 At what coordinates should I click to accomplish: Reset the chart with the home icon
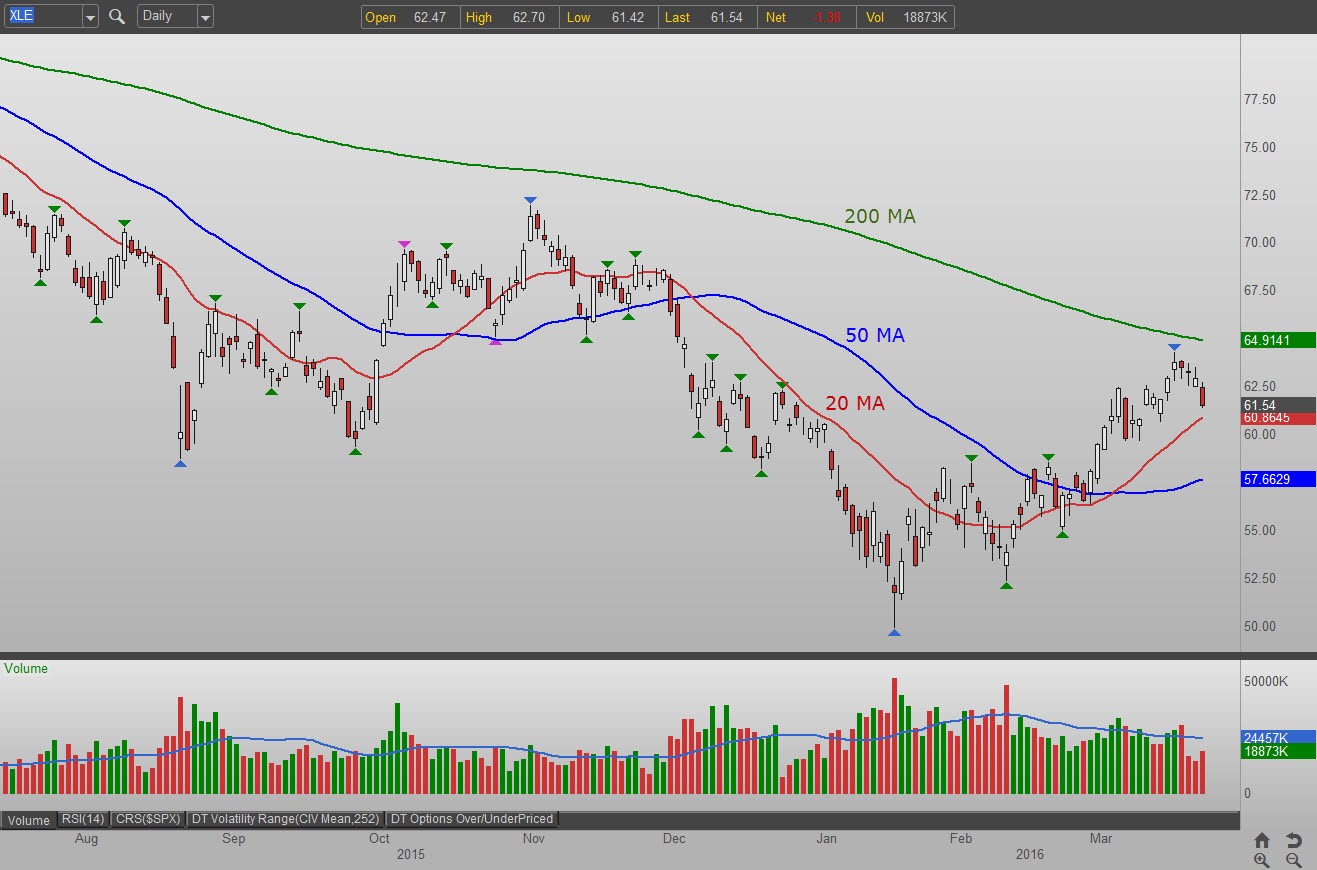click(x=1262, y=840)
